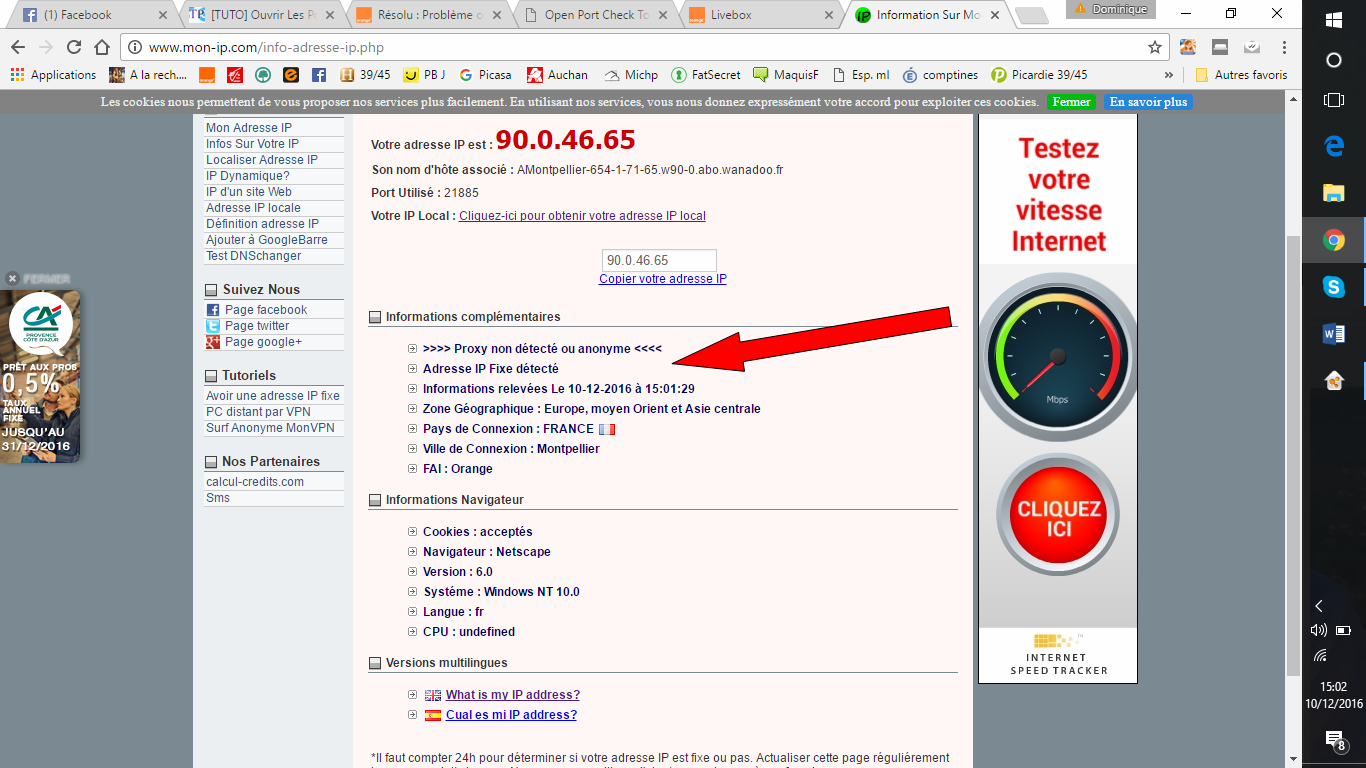
Task: Open File Explorer from the taskbar
Action: pyautogui.click(x=1333, y=193)
